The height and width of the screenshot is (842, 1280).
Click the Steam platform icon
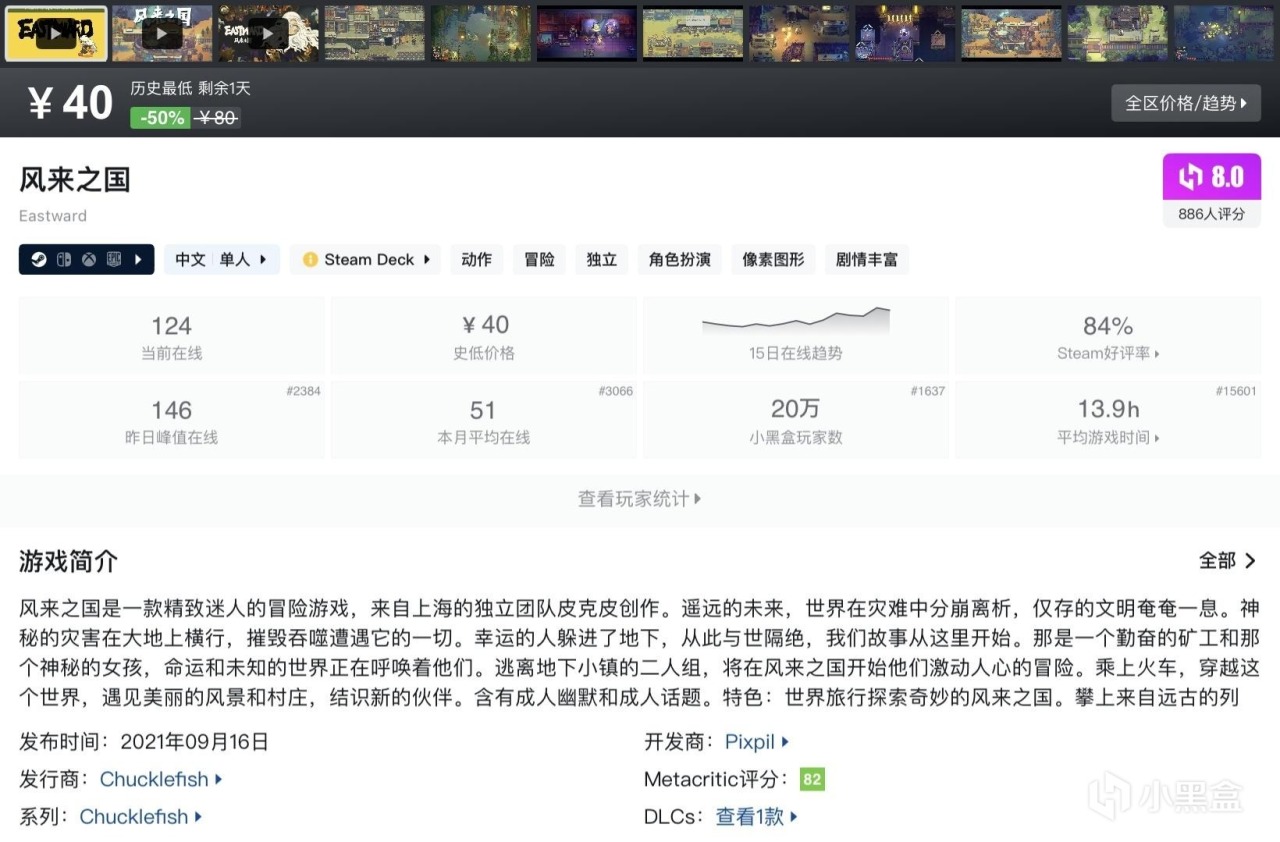pos(39,260)
